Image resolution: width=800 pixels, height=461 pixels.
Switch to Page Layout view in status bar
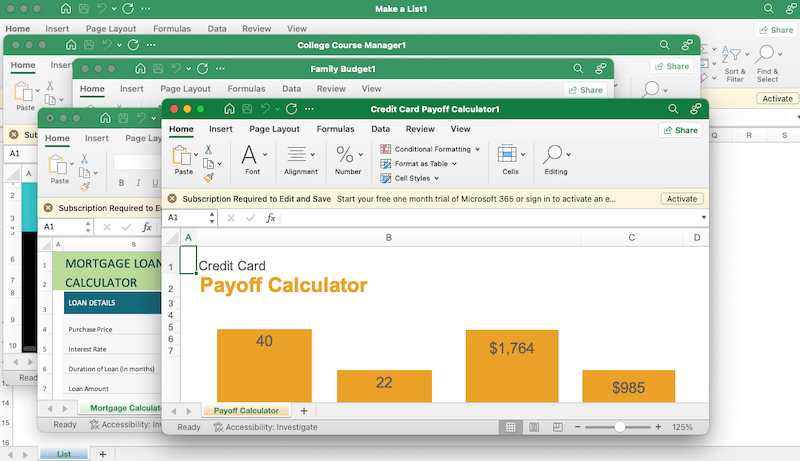[533, 427]
